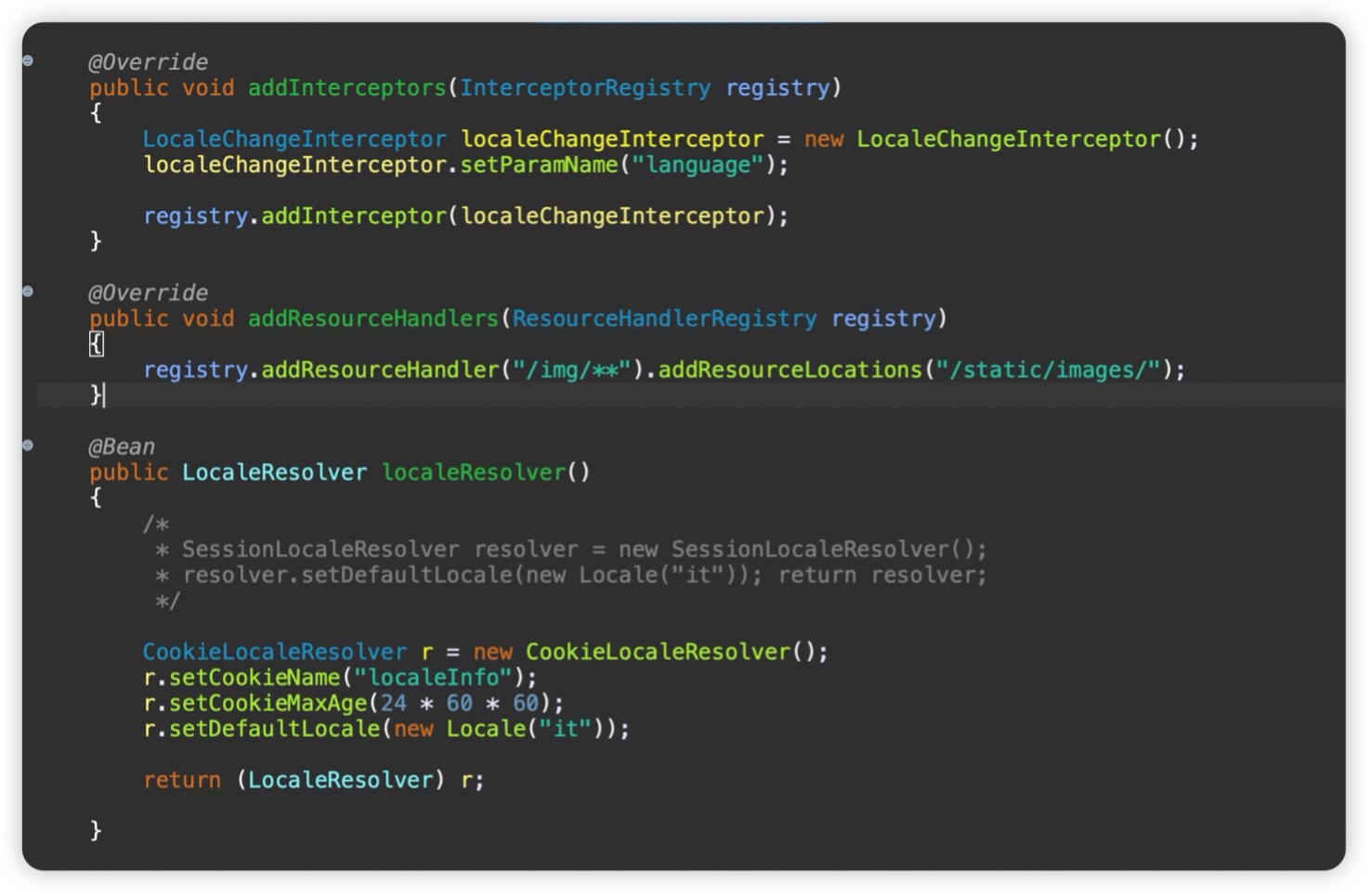Collapse the addInterceptors method fold marker
Screen dimensions: 1370x896
(x=28, y=61)
